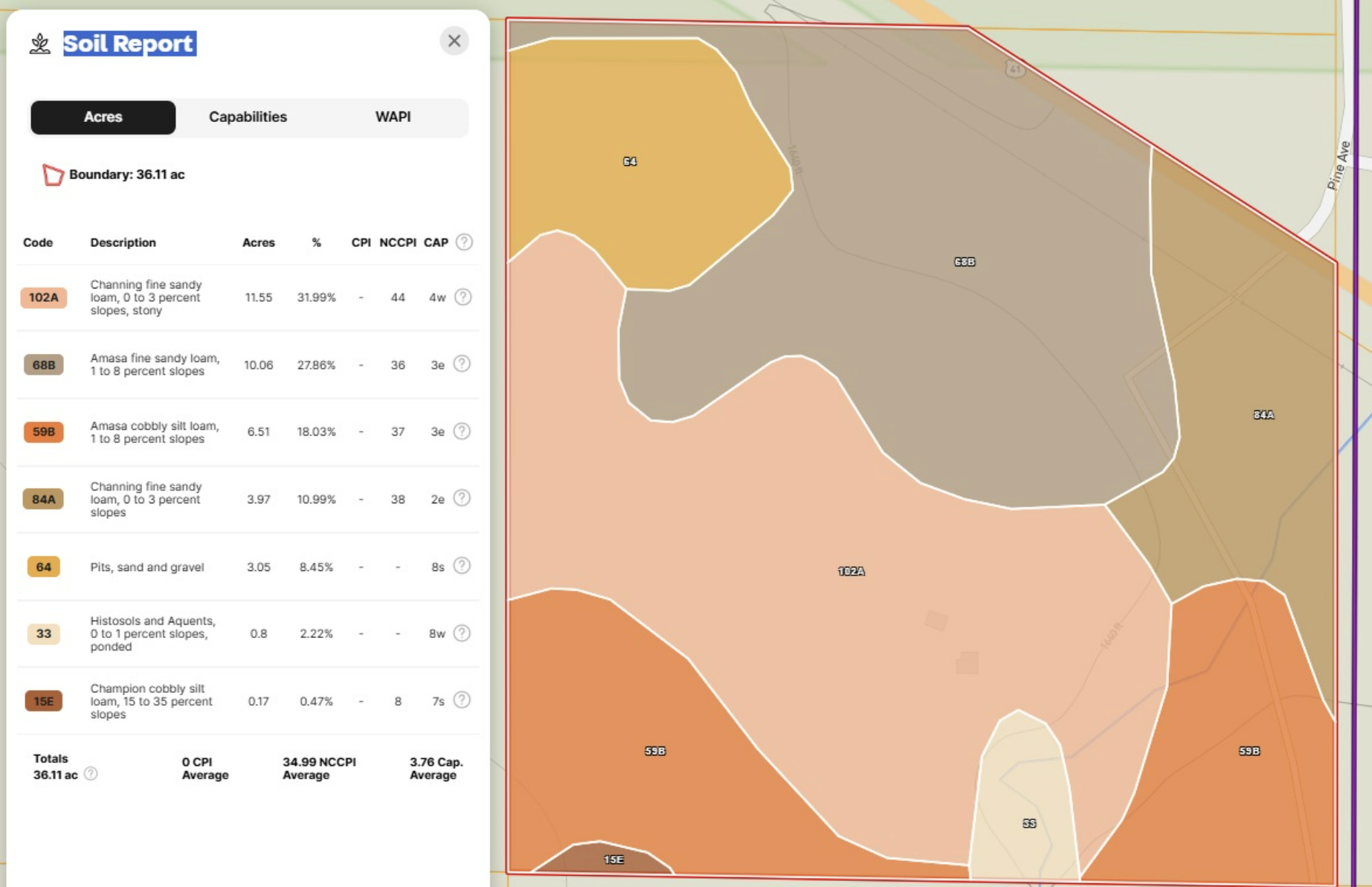Click the 'Soil Report' title text
The height and width of the screenshot is (887, 1372).
point(129,44)
